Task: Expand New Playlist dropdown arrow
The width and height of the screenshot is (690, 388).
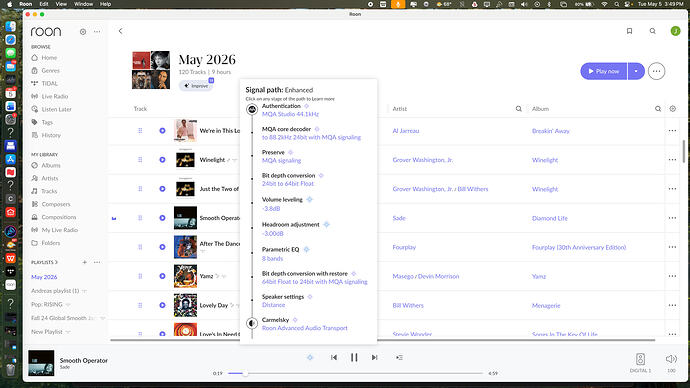Action: [x=68, y=332]
